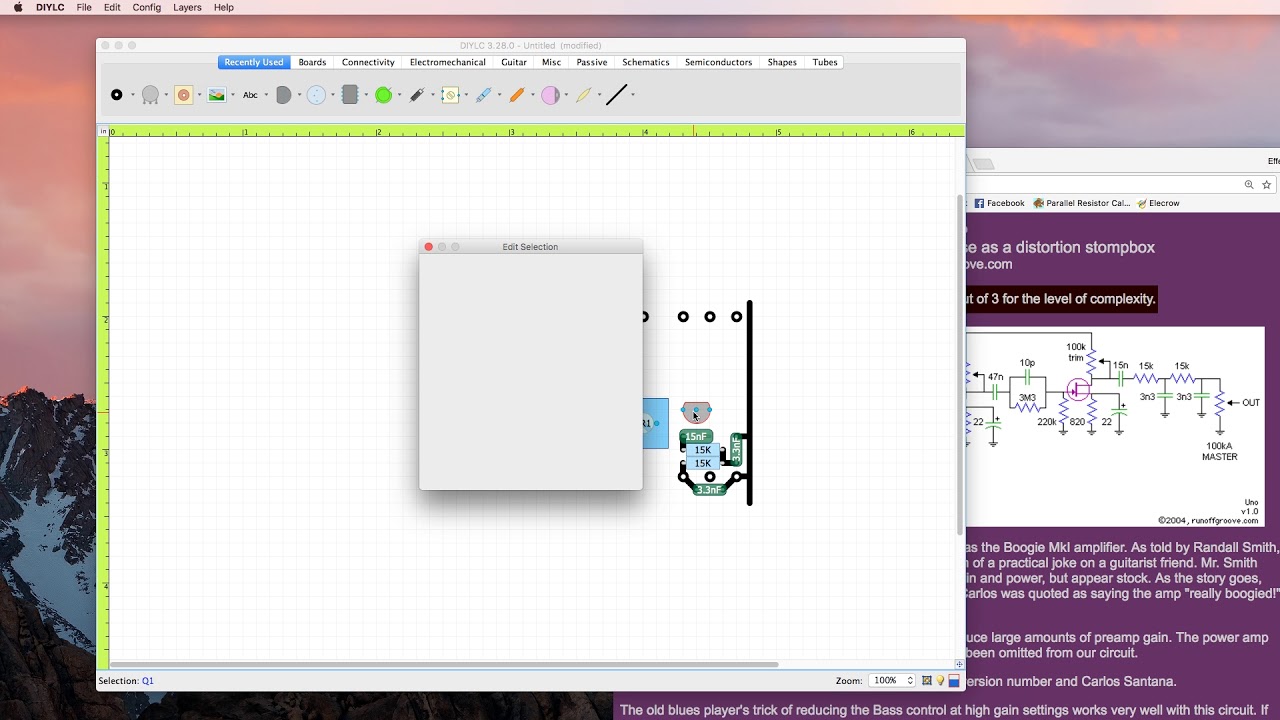Close the Edit Selection dialog

tap(428, 247)
